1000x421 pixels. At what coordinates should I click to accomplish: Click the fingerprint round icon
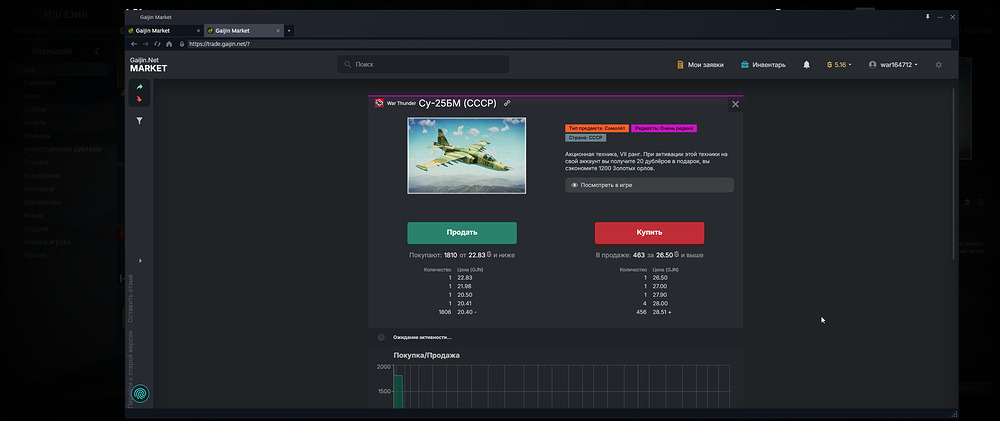tap(140, 394)
